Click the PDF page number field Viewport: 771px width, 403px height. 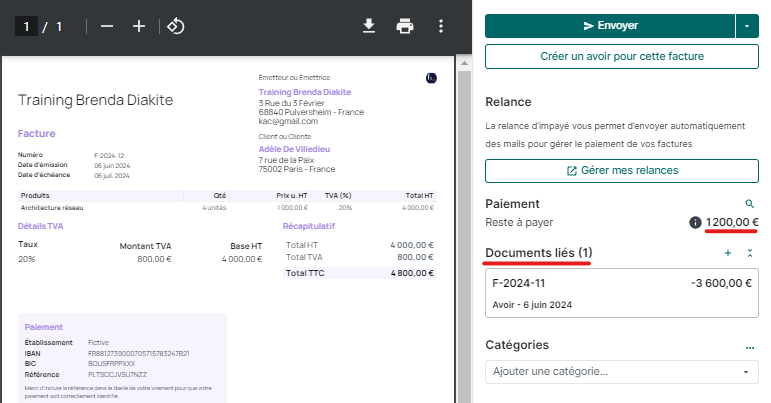pyautogui.click(x=26, y=26)
